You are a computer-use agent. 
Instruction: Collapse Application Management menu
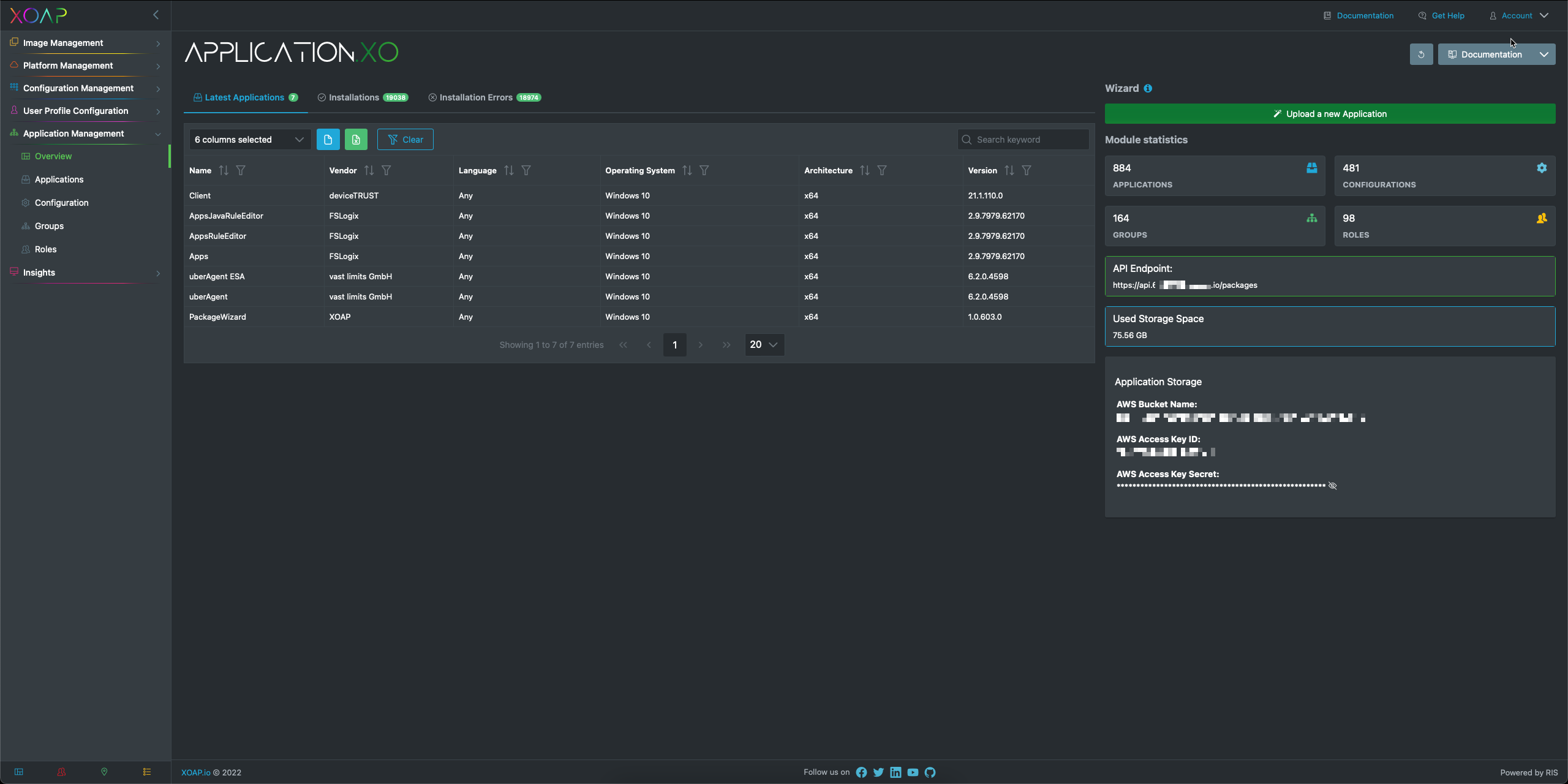86,134
